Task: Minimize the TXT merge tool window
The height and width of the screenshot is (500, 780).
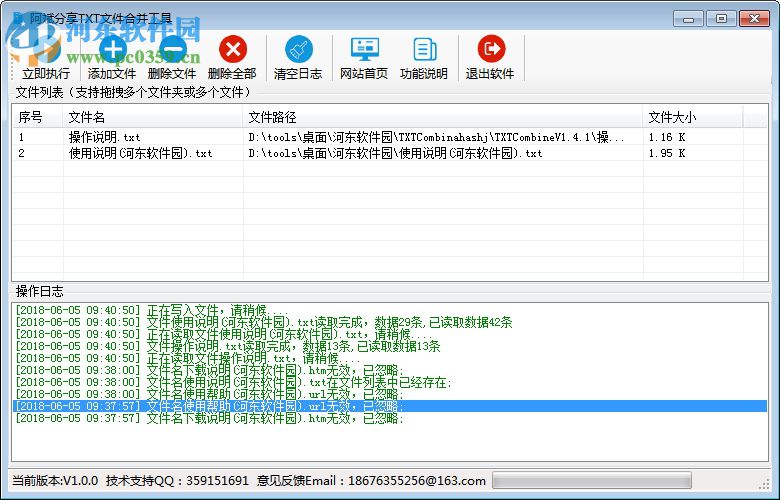Action: coord(688,19)
